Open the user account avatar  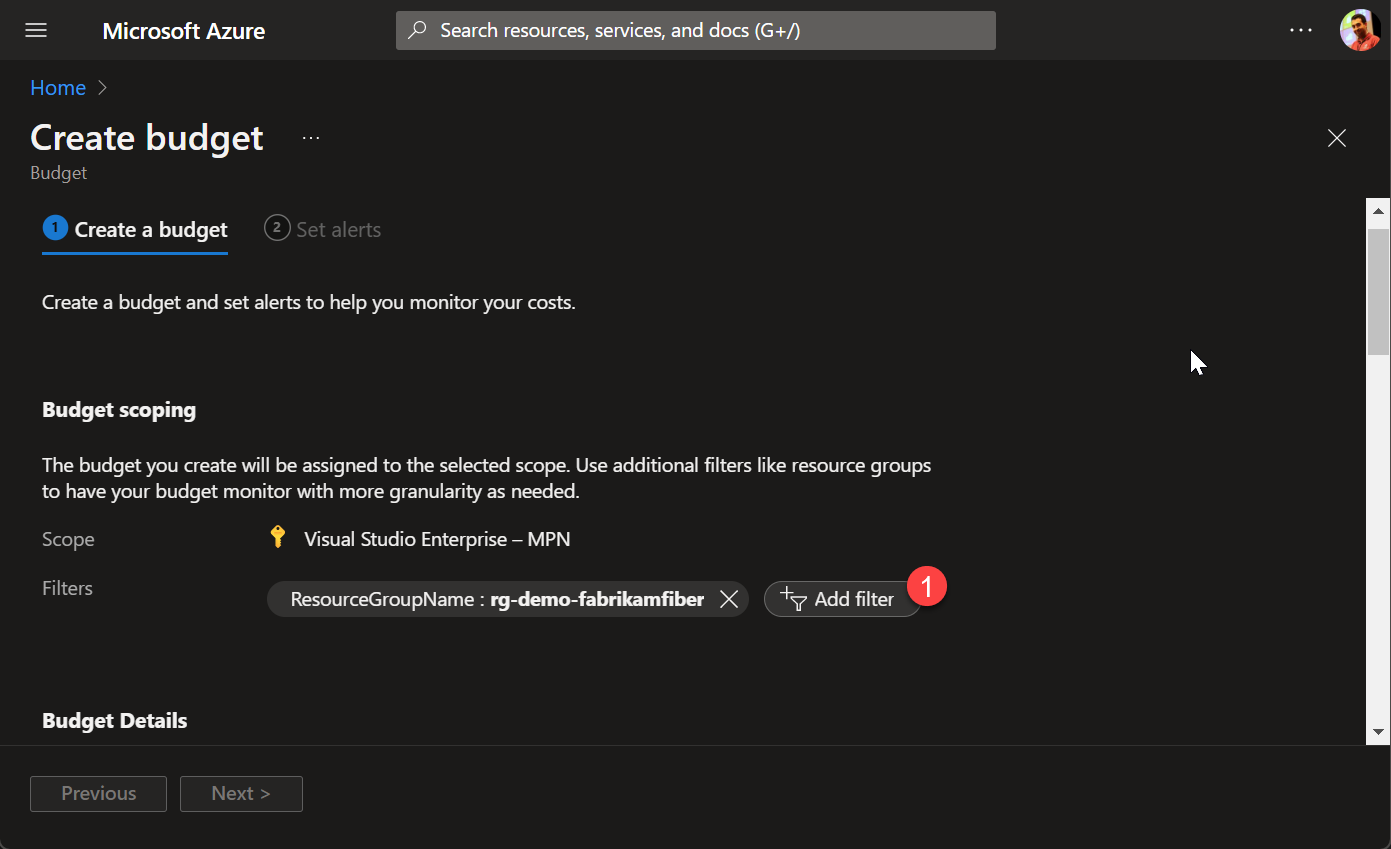point(1360,30)
